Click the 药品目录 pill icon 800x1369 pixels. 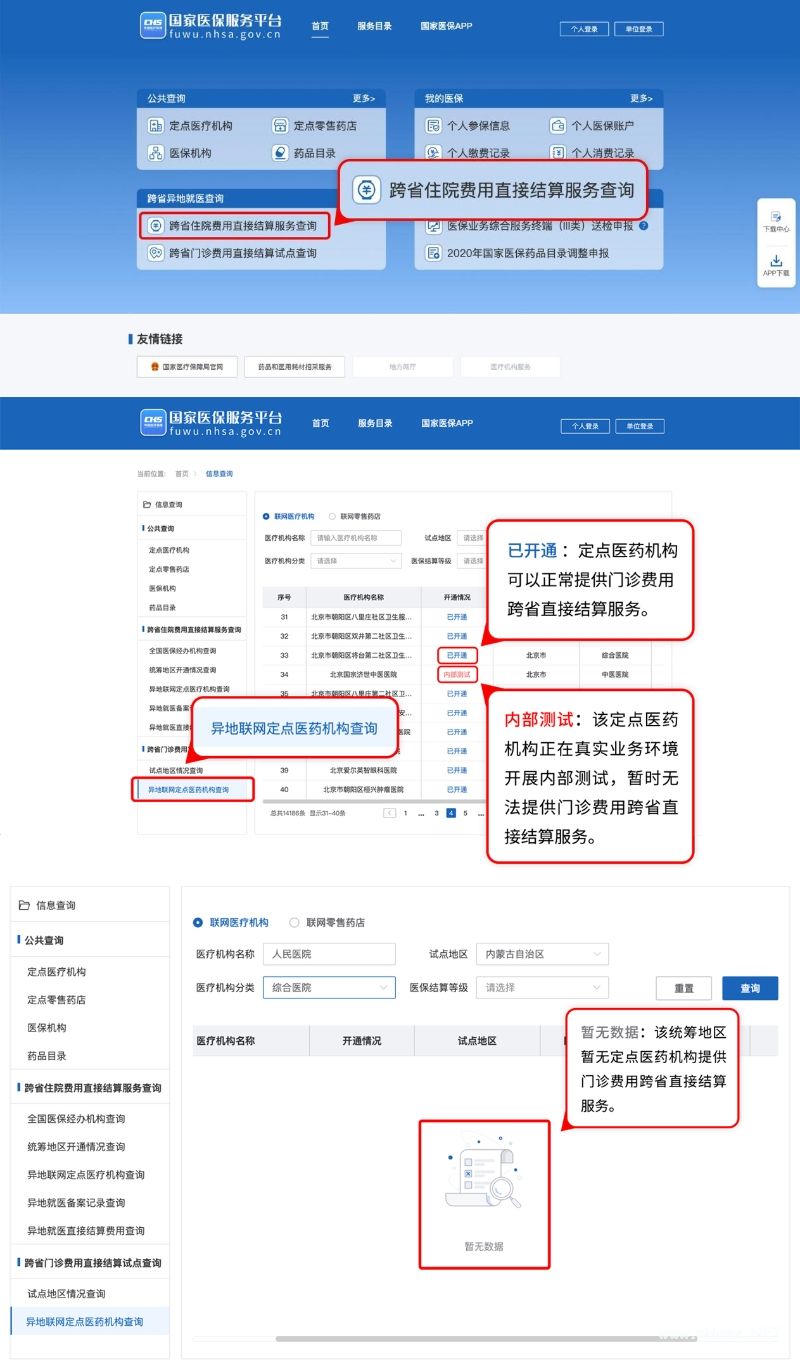click(x=280, y=153)
